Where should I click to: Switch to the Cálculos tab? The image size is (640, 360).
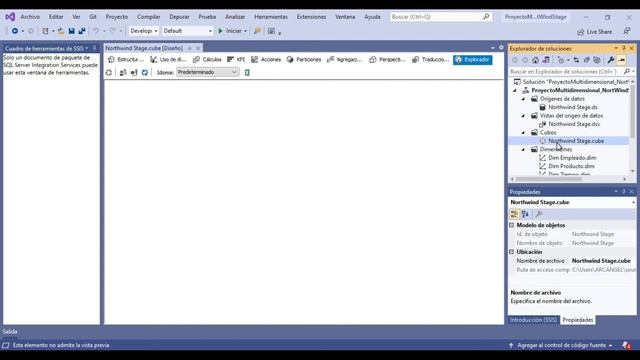coord(207,60)
